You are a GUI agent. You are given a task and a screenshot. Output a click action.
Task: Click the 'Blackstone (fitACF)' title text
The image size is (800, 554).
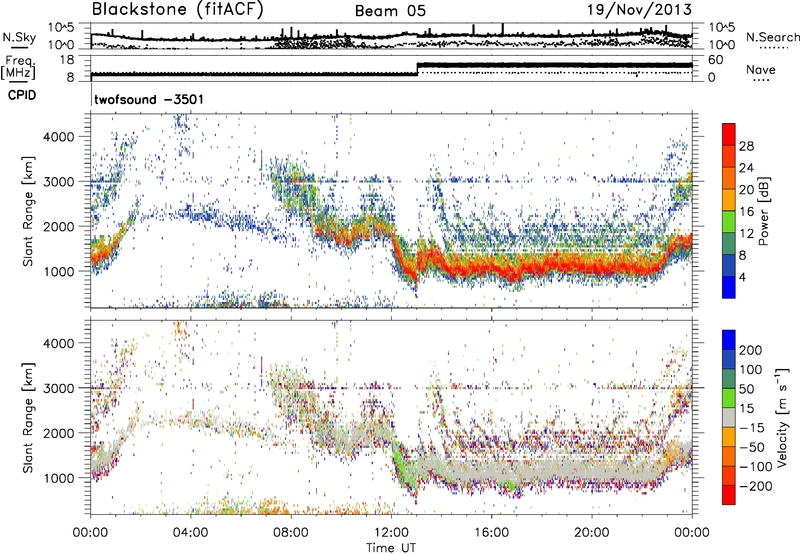177,9
